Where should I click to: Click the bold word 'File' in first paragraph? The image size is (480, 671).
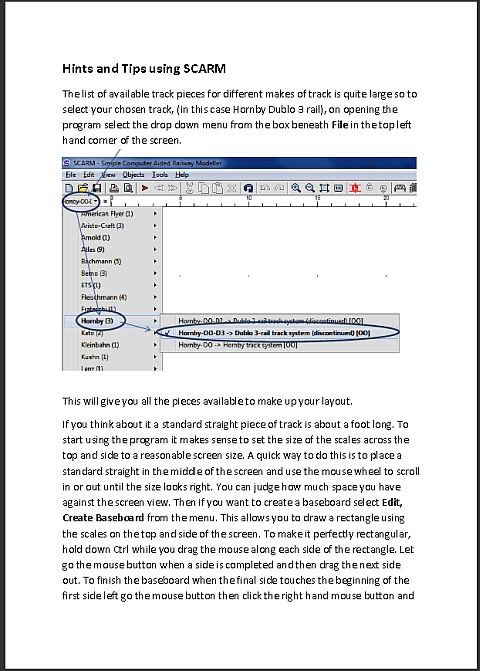point(340,125)
